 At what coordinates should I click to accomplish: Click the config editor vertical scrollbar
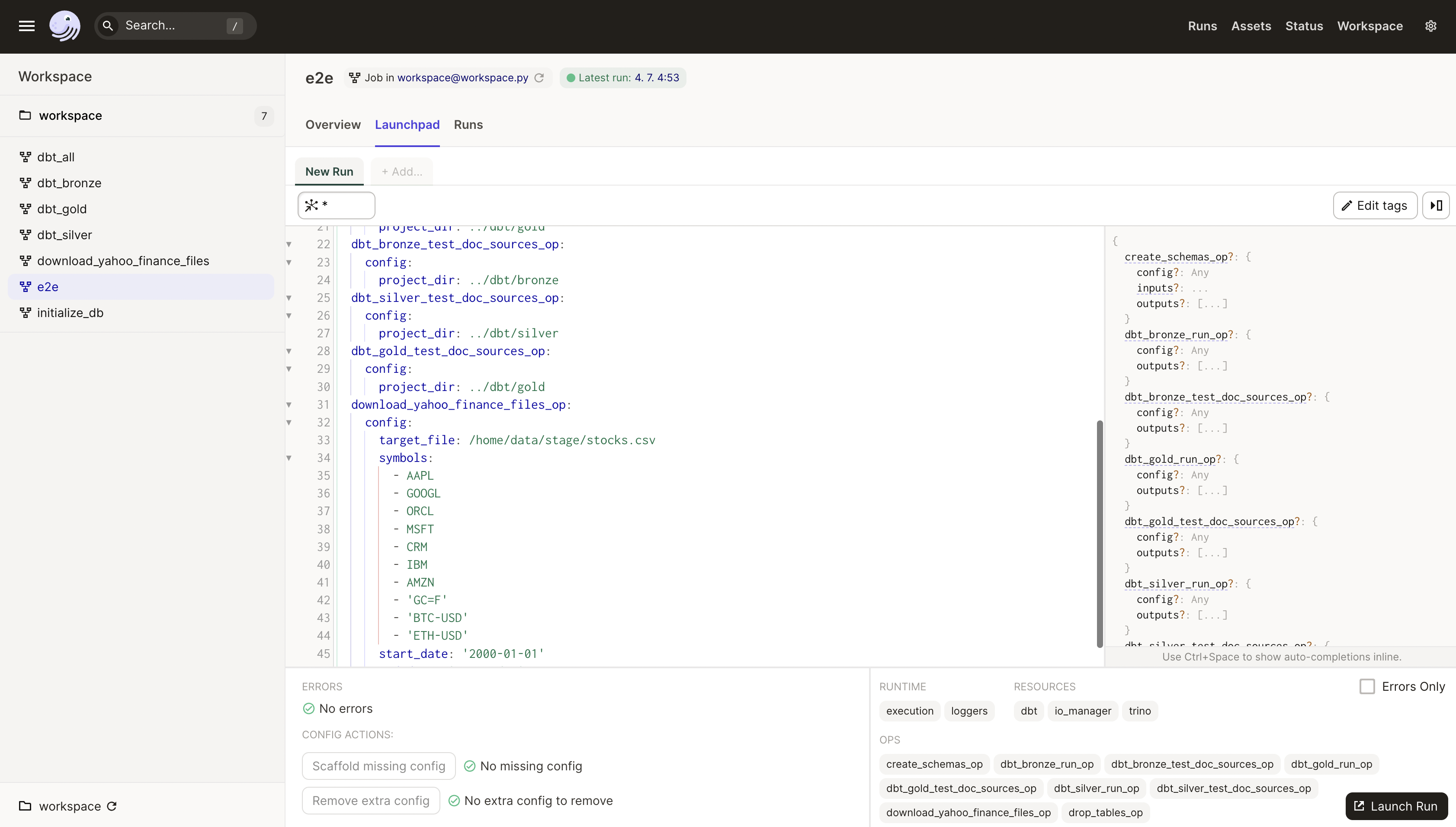coord(1100,533)
